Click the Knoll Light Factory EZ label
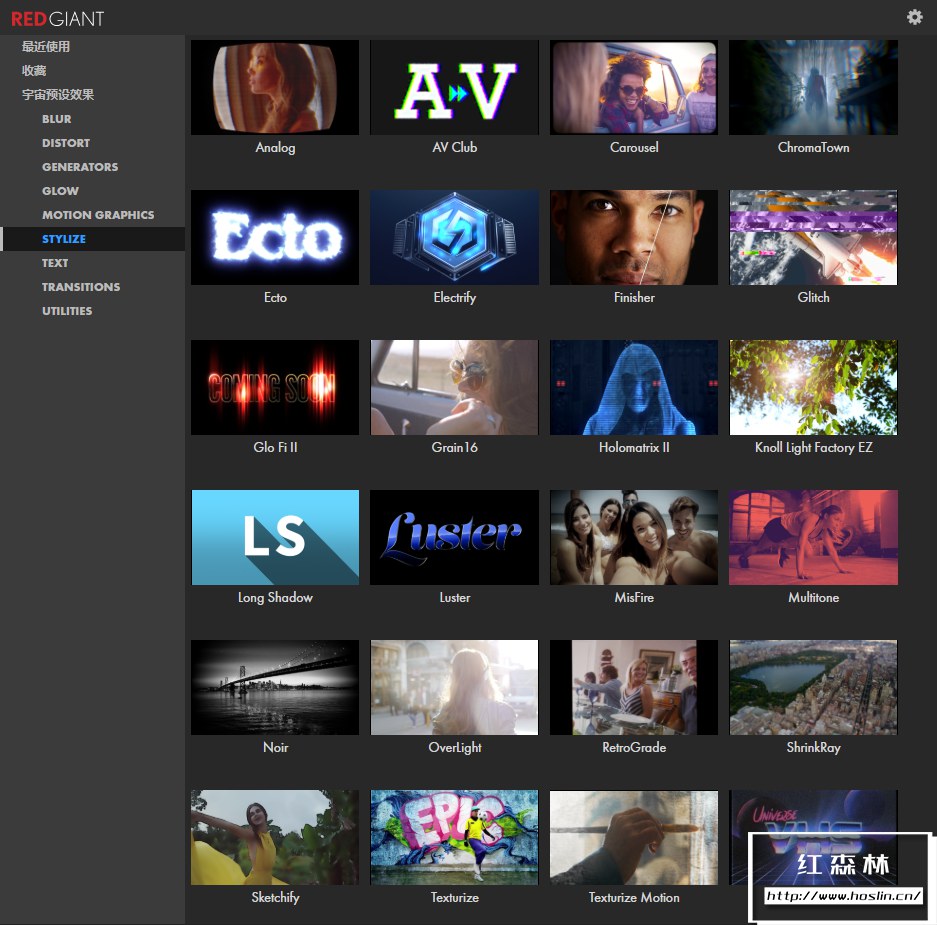937x925 pixels. coord(813,448)
